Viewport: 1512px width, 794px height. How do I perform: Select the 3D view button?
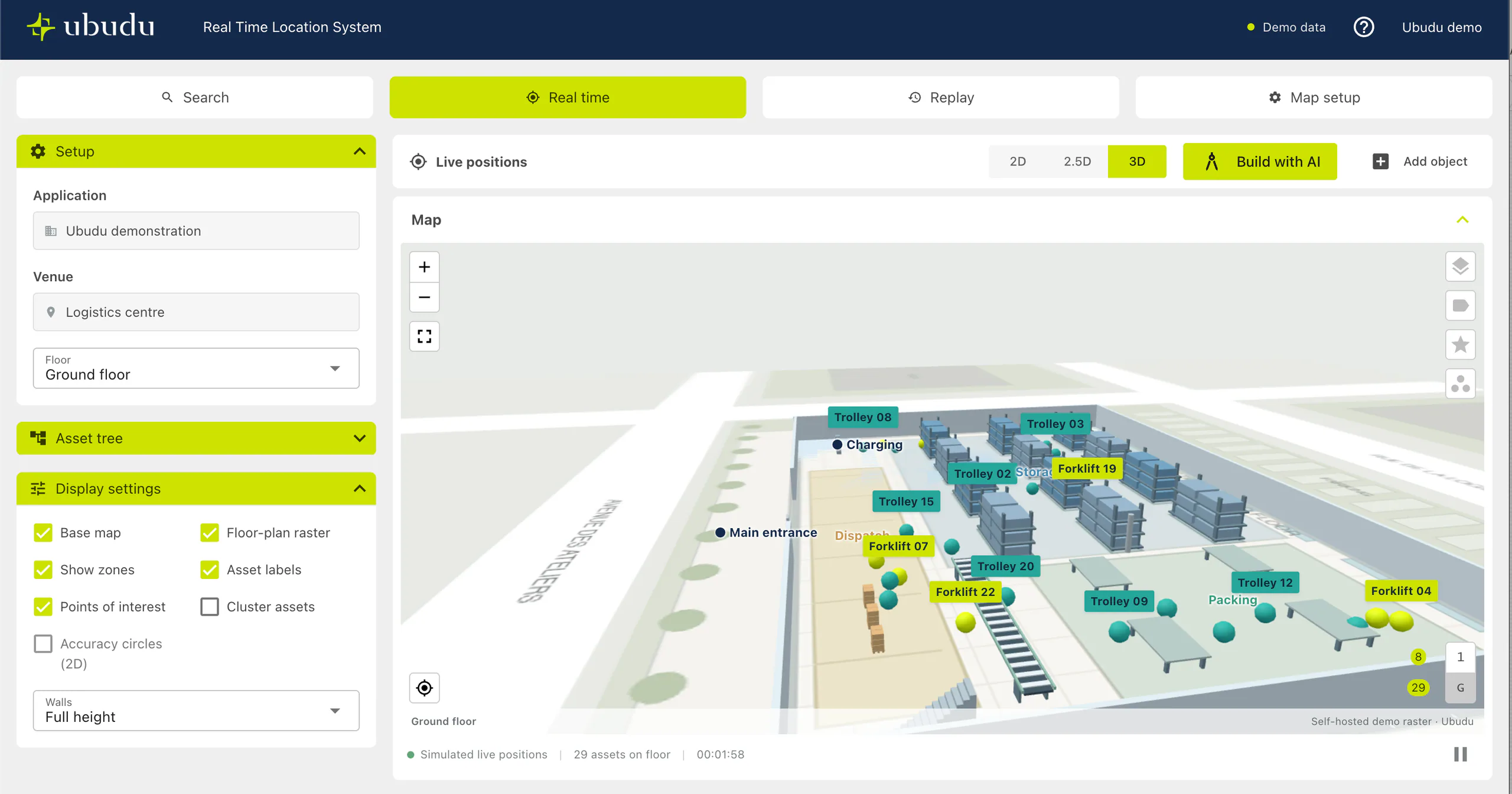click(1137, 161)
